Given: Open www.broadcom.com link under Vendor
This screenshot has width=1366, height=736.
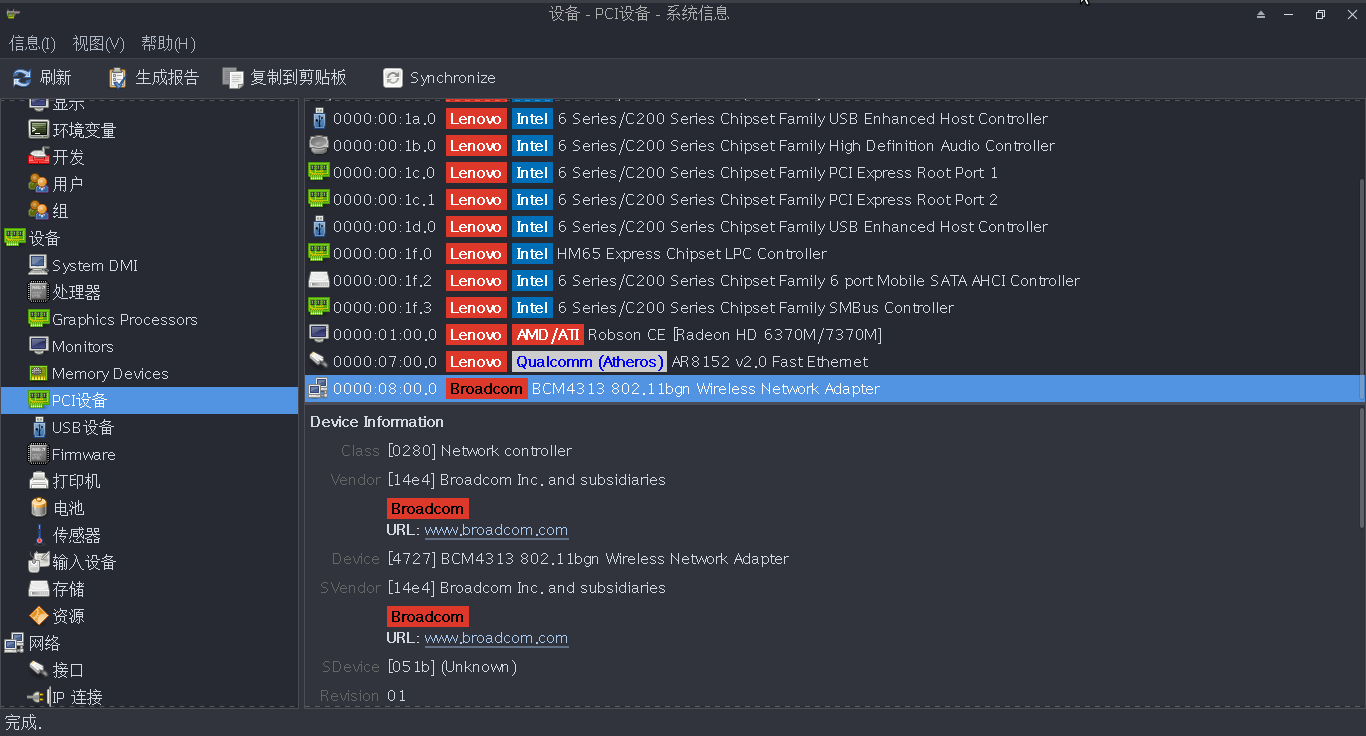Looking at the screenshot, I should point(496,530).
